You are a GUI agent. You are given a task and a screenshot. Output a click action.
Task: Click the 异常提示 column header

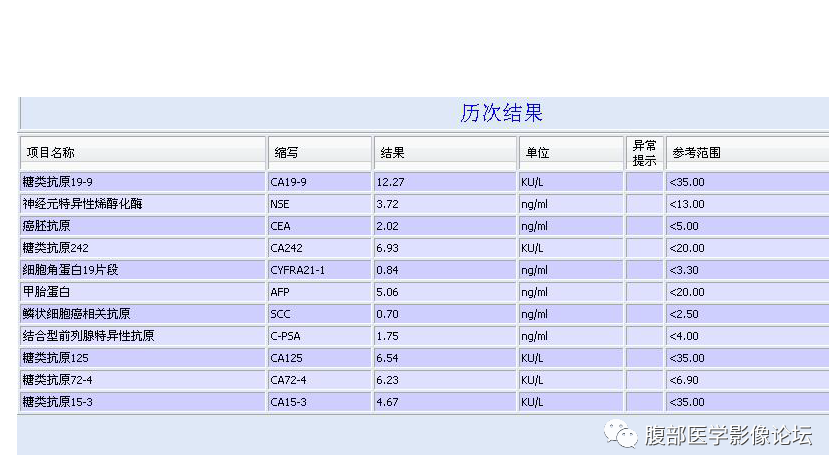tap(644, 153)
